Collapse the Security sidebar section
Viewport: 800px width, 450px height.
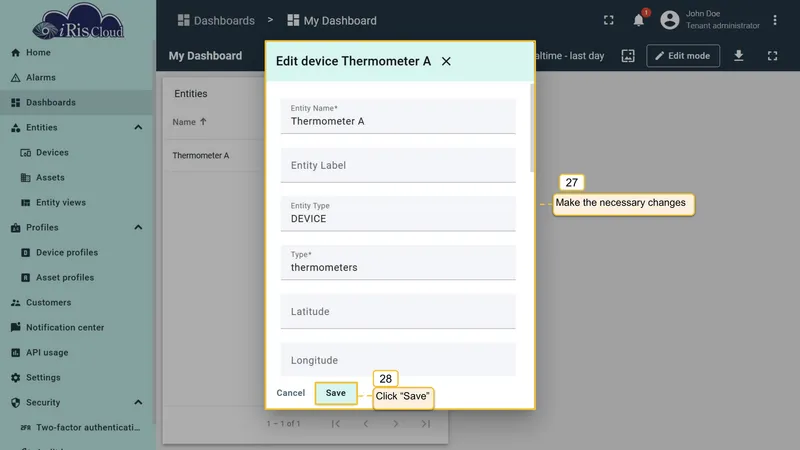point(138,402)
